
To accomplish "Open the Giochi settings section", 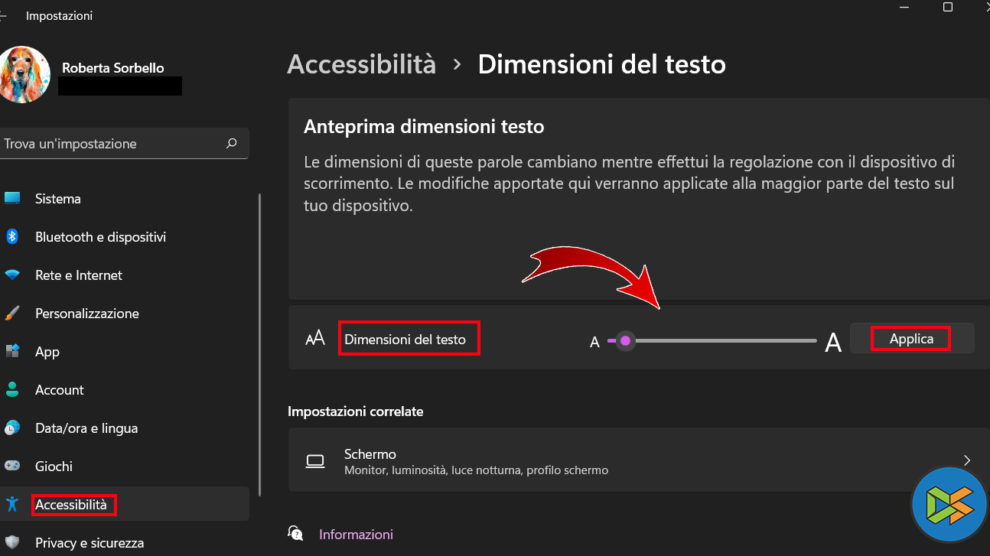I will pyautogui.click(x=54, y=466).
